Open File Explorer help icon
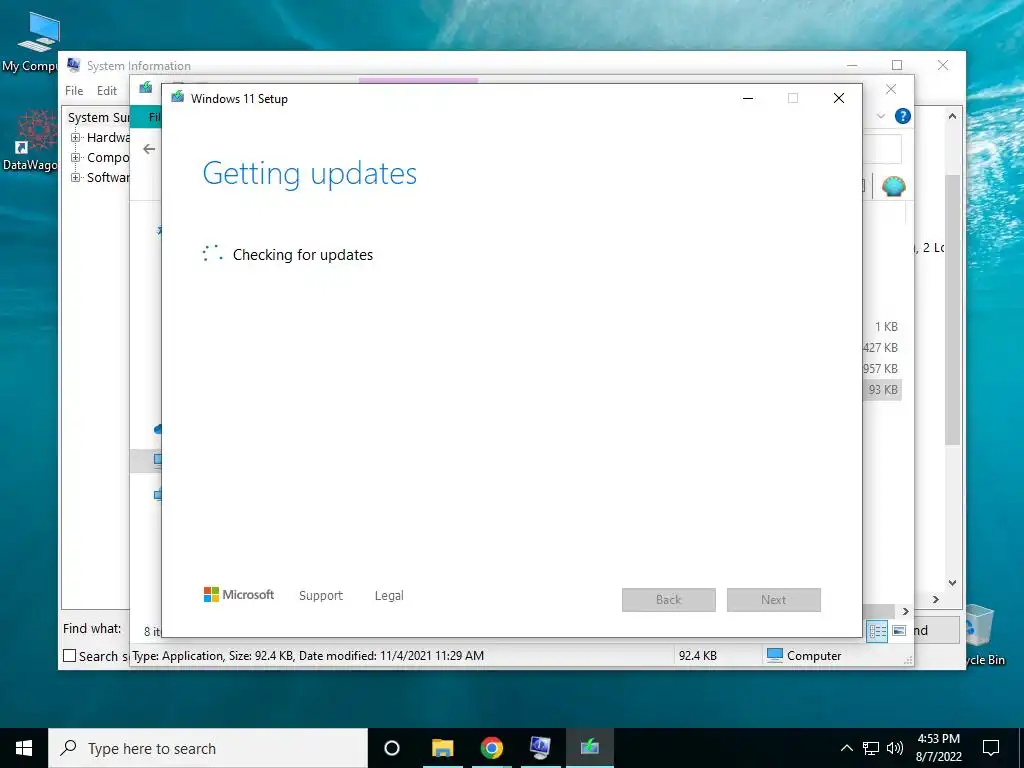 903,116
